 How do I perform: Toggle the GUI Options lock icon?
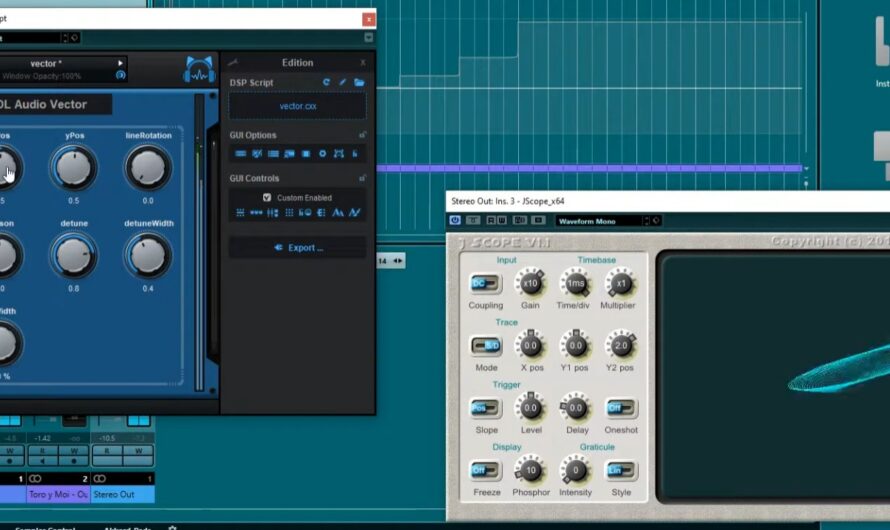pos(362,135)
